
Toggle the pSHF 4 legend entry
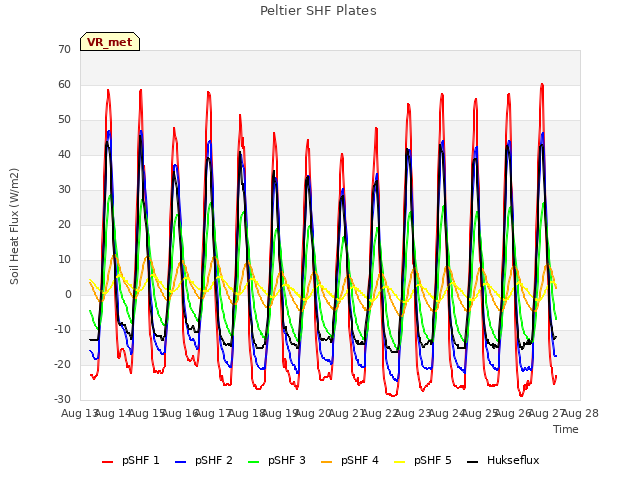coord(350,460)
